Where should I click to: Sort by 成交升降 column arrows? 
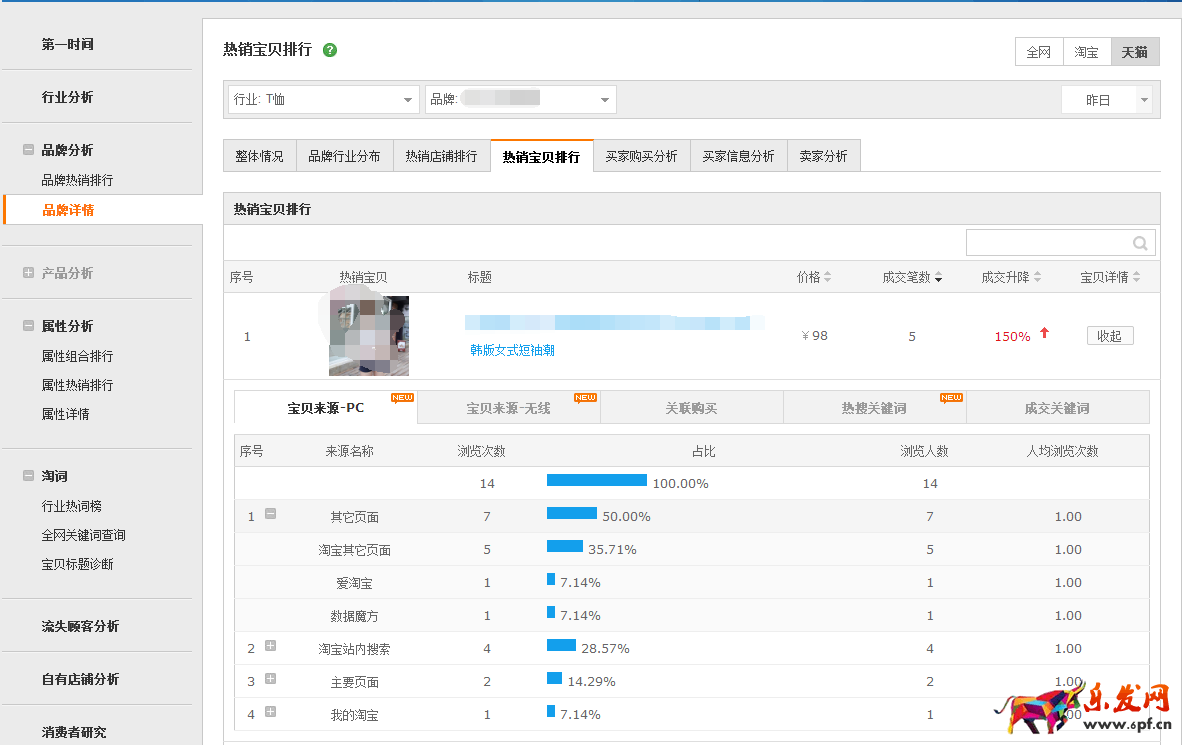pos(1037,277)
